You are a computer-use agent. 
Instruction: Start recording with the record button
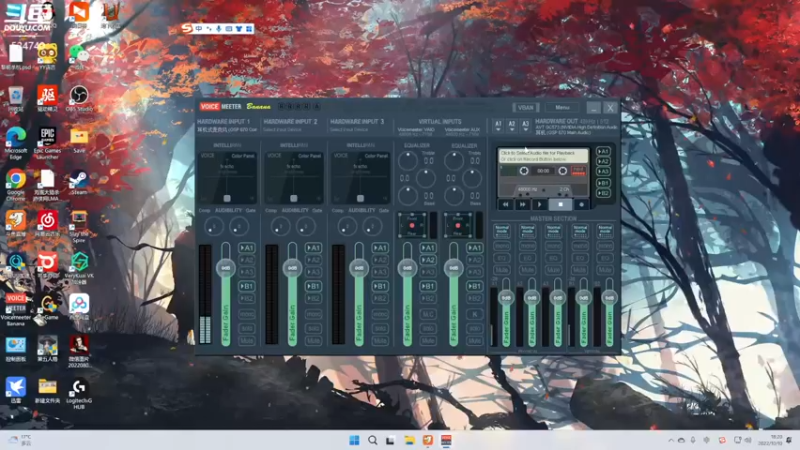[581, 205]
